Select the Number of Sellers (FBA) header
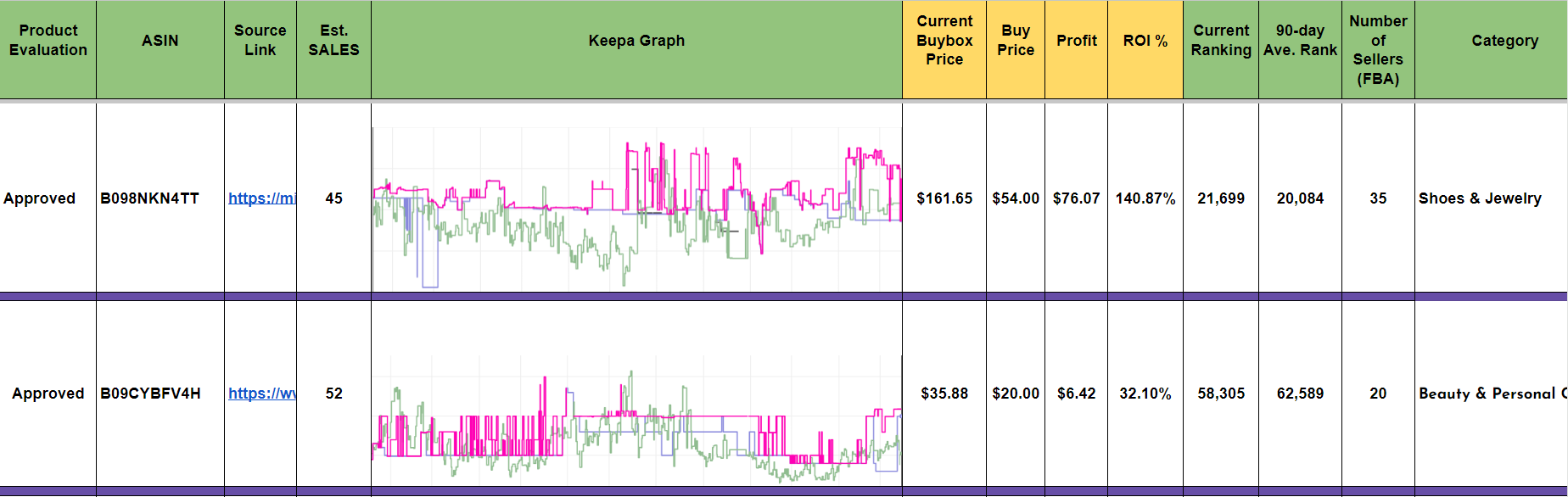The height and width of the screenshot is (497, 1568). click(x=1378, y=50)
